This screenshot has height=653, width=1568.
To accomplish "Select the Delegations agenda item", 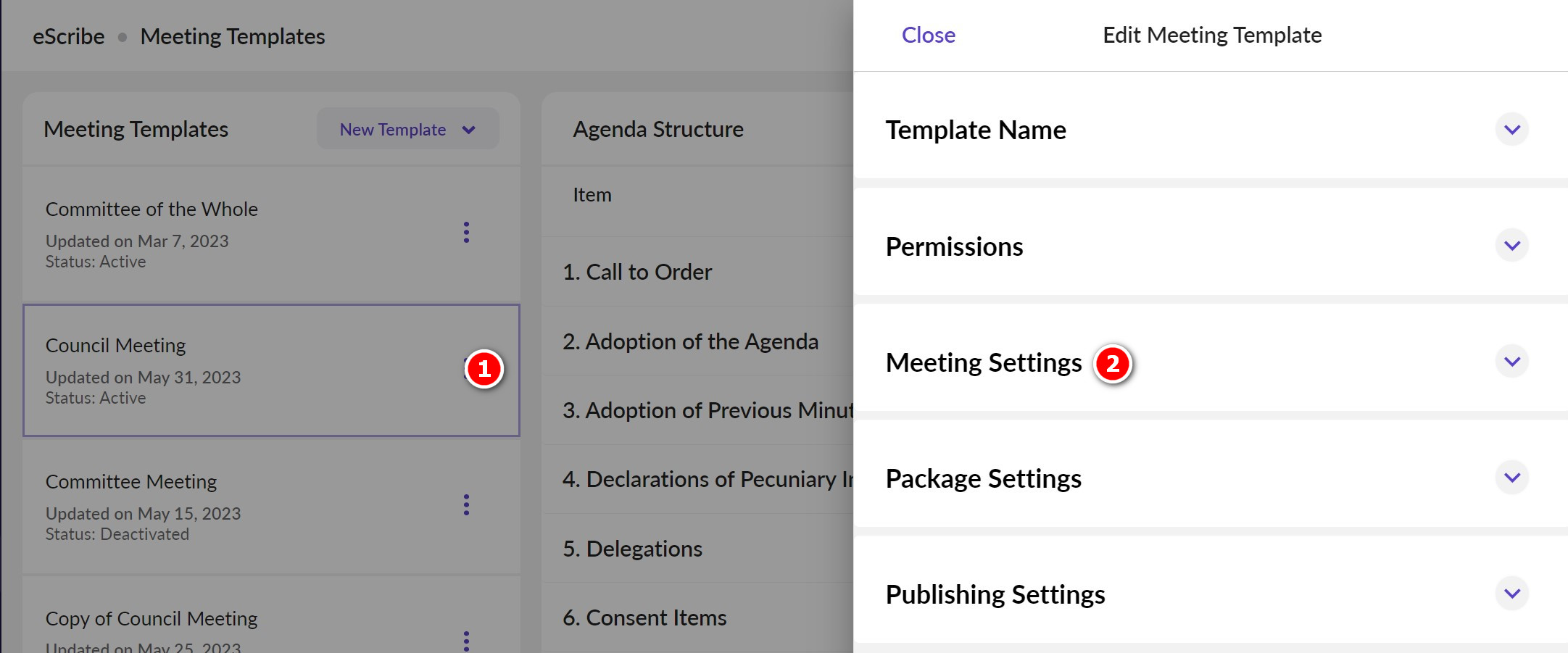I will coord(631,549).
